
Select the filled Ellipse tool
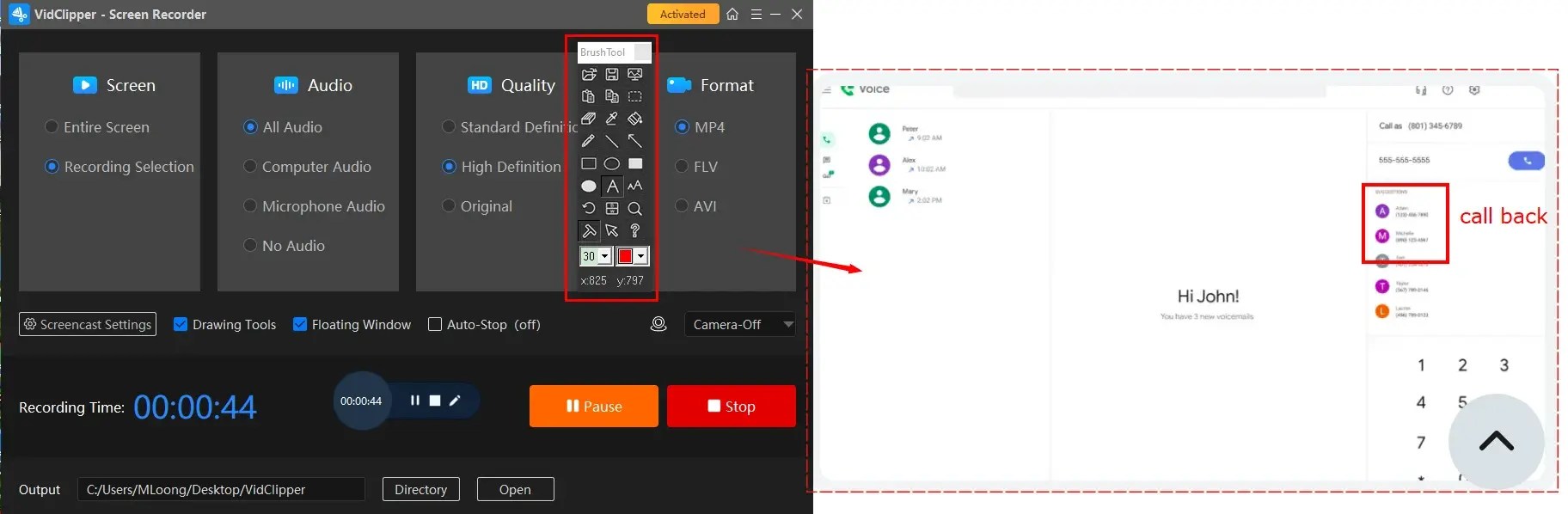click(589, 186)
